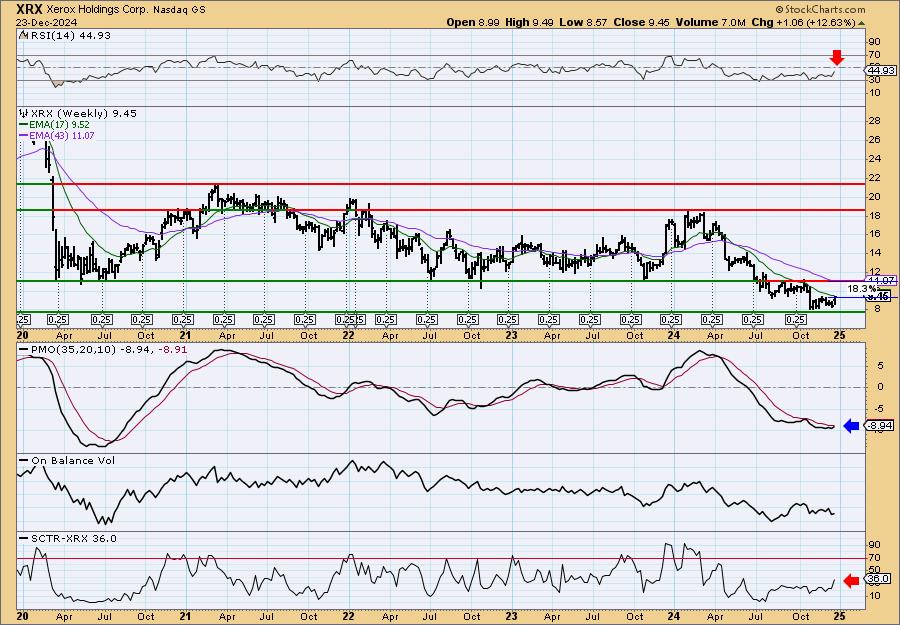The width and height of the screenshot is (900, 625).
Task: Click year 23 on the bottom time axis
Action: [511, 616]
